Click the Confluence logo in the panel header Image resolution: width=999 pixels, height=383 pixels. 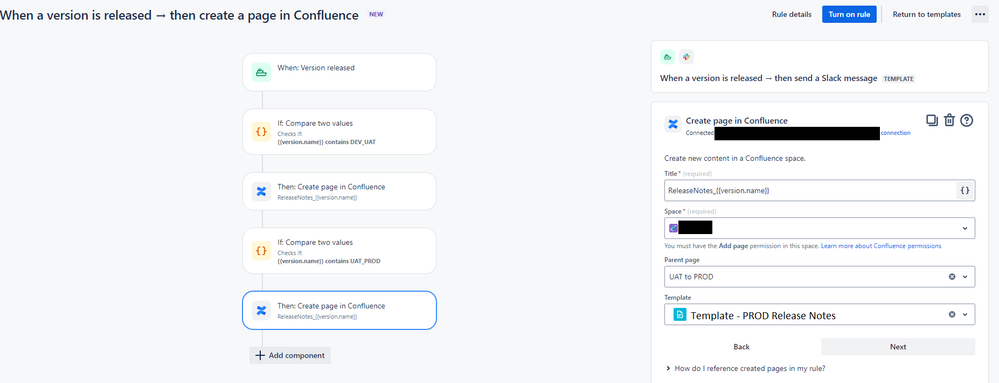[x=673, y=124]
